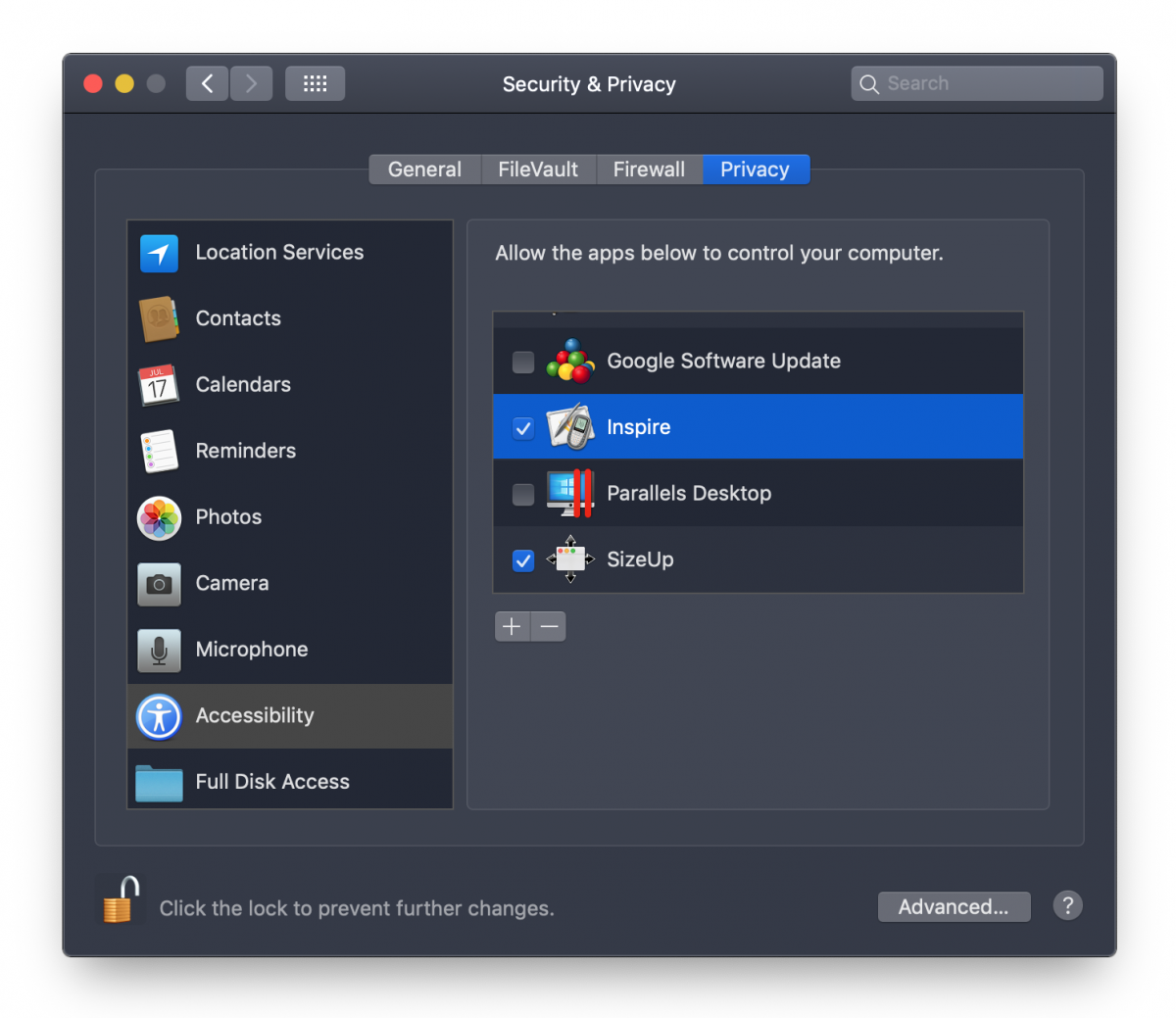Open the Show All preferences grid
Screen dimensions: 1176x1018
coord(315,83)
